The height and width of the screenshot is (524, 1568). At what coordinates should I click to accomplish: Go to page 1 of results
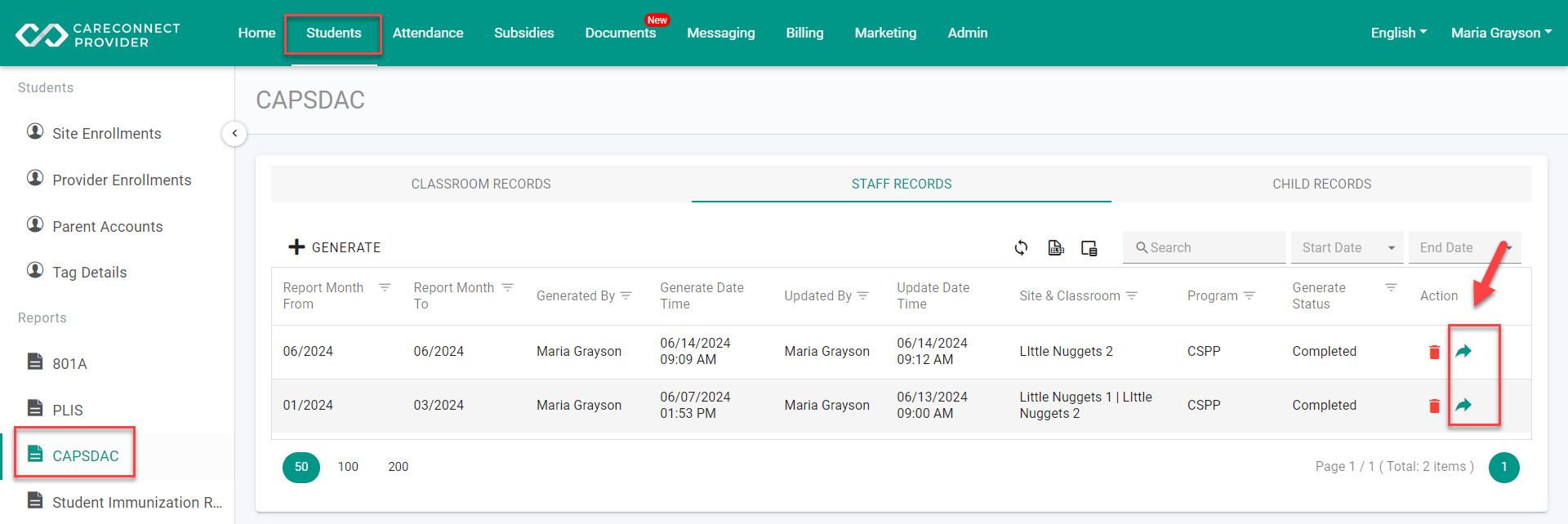1504,468
